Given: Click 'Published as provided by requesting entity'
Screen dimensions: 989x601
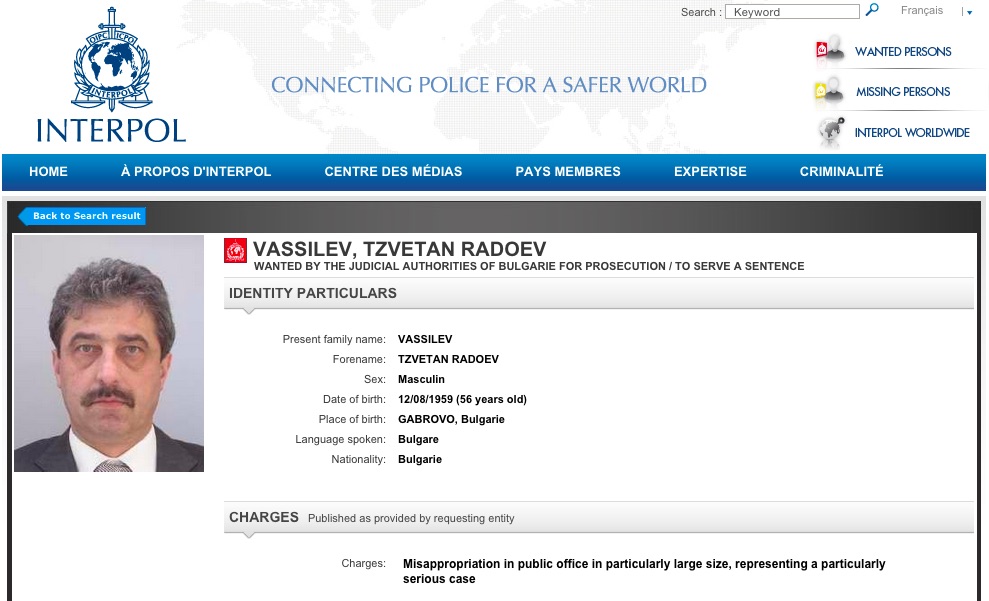Looking at the screenshot, I should [x=411, y=518].
